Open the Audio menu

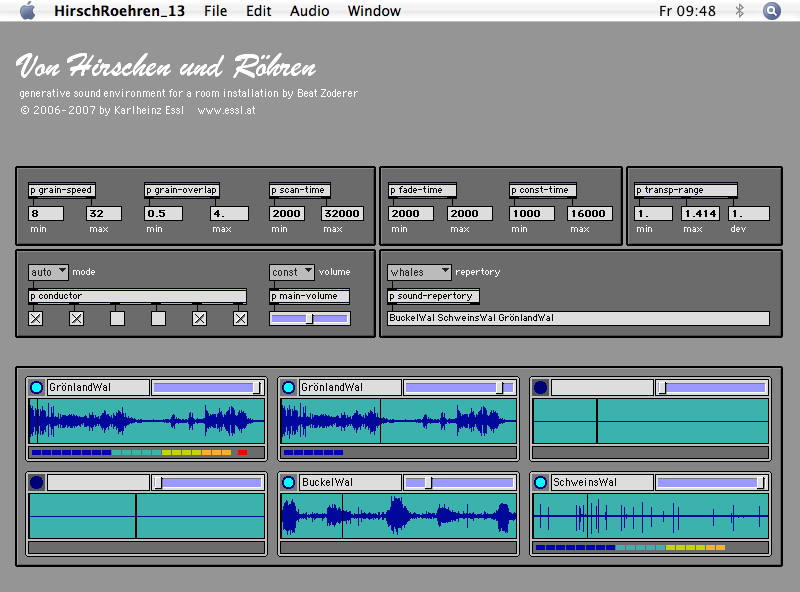pos(309,11)
